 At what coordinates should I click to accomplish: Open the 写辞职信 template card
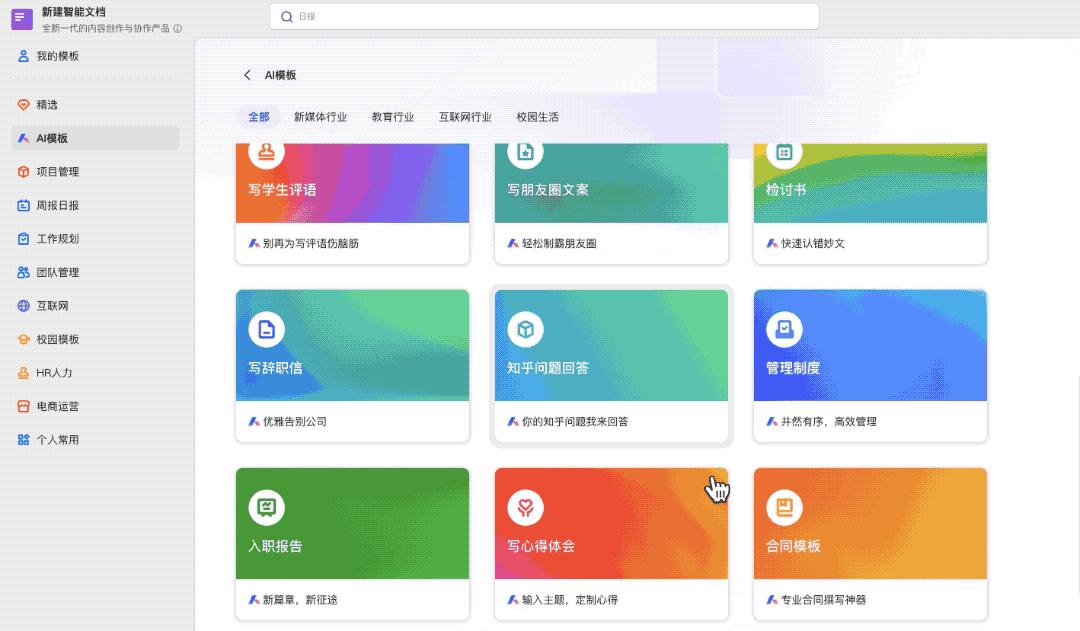(353, 366)
